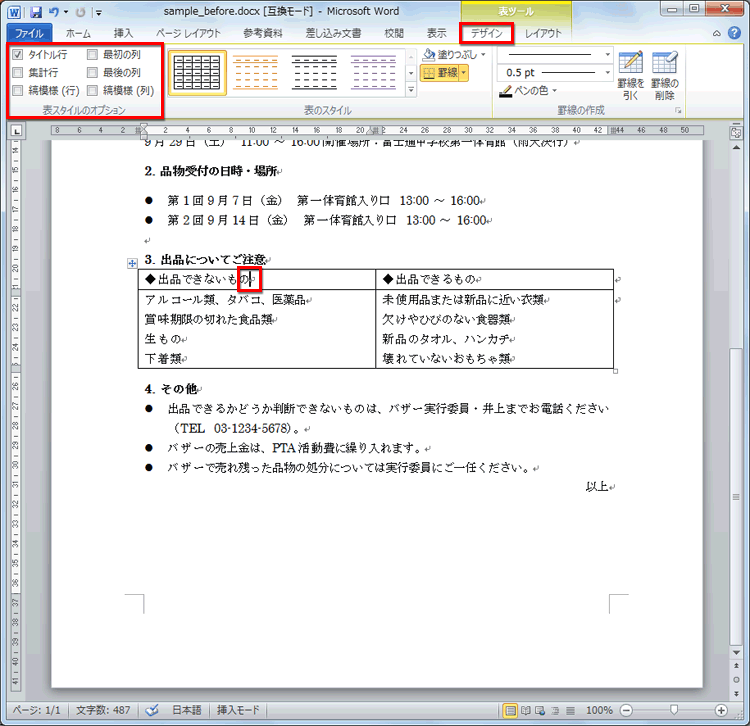Enable the 縞模様 (行) checkbox

point(18,90)
